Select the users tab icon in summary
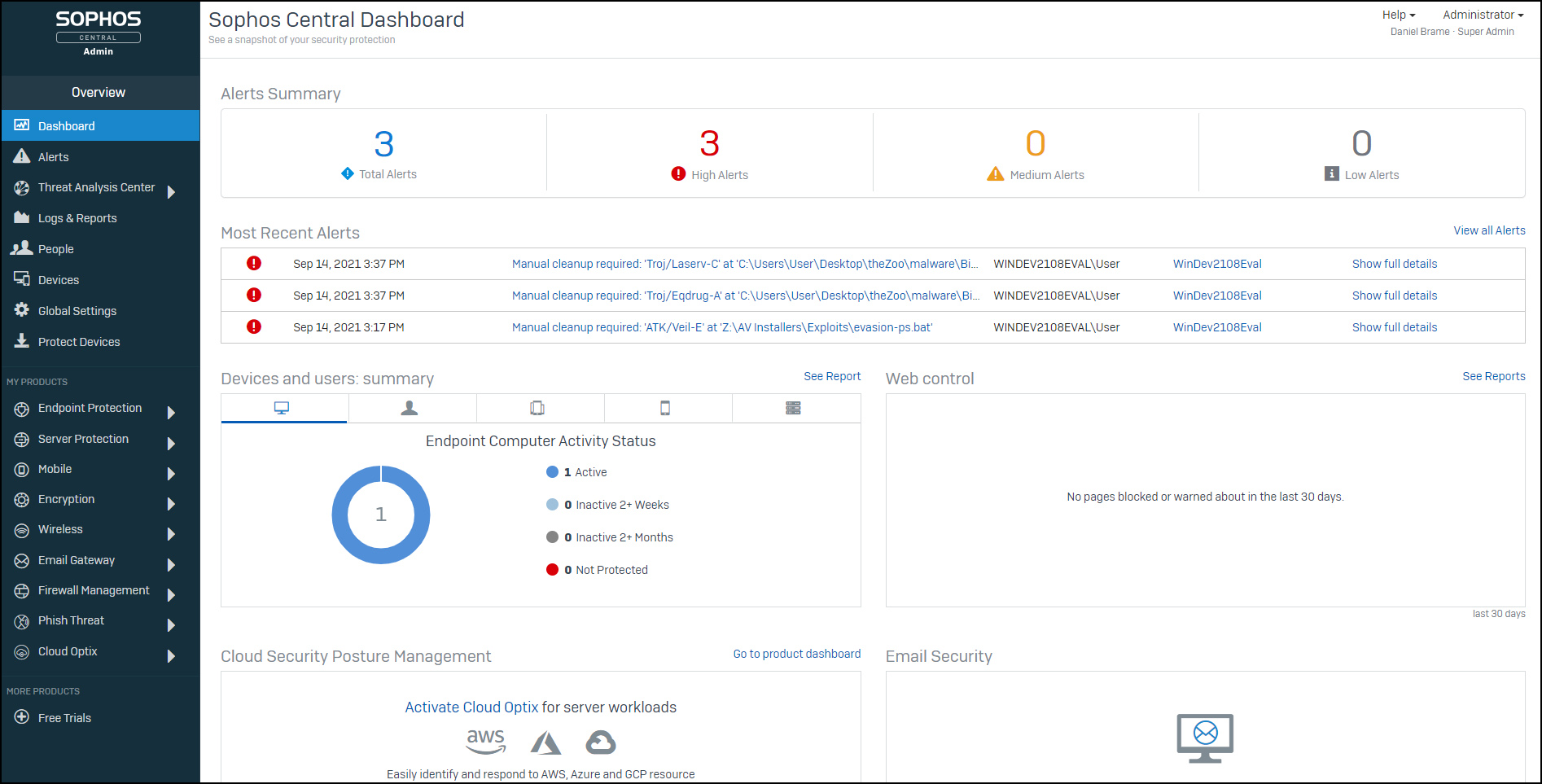This screenshot has width=1542, height=784. [410, 408]
